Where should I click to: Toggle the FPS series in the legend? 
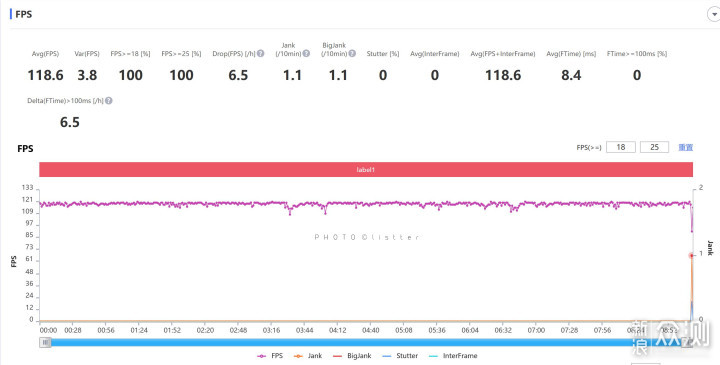tap(270, 356)
